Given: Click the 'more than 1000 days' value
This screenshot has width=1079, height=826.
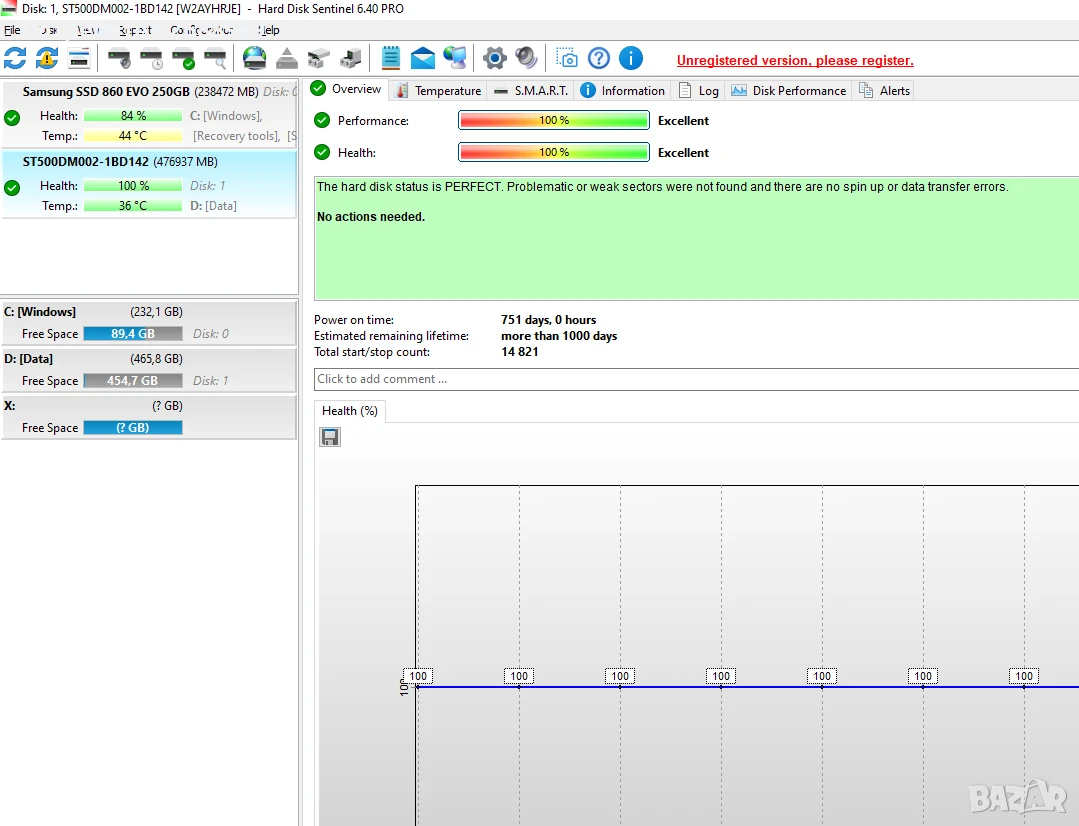Looking at the screenshot, I should click(559, 336).
